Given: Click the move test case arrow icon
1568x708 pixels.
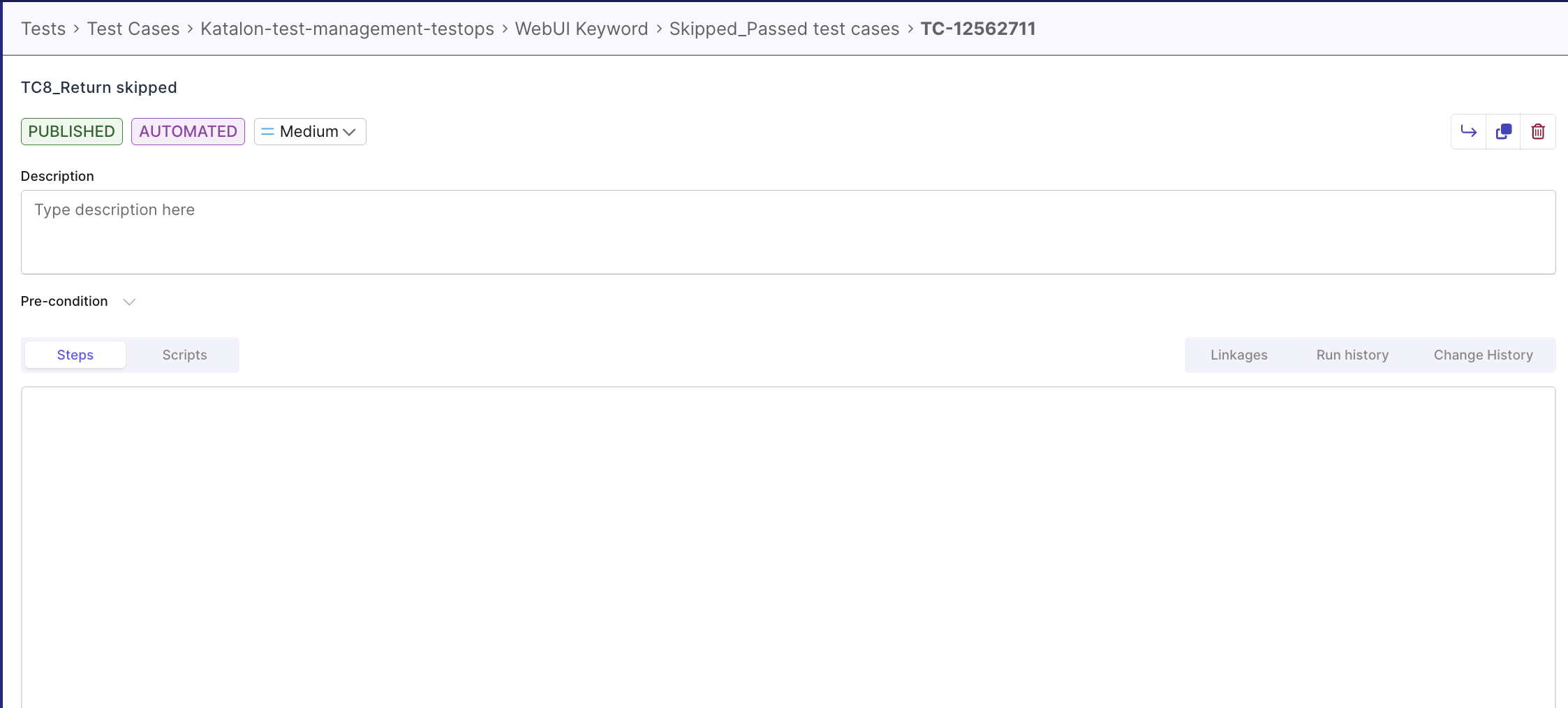Looking at the screenshot, I should (1469, 131).
